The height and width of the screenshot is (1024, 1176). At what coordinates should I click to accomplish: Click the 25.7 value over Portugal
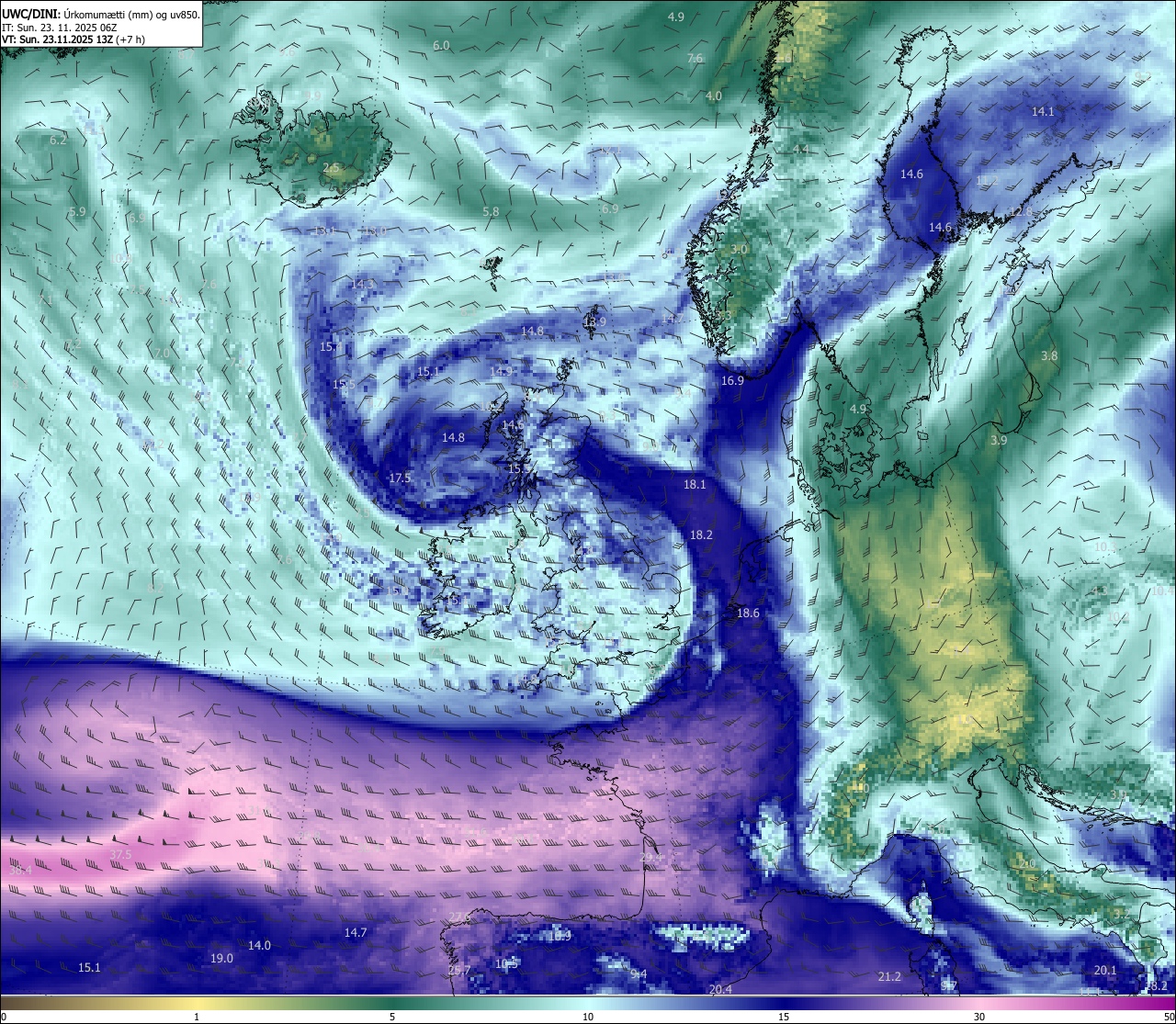point(459,970)
